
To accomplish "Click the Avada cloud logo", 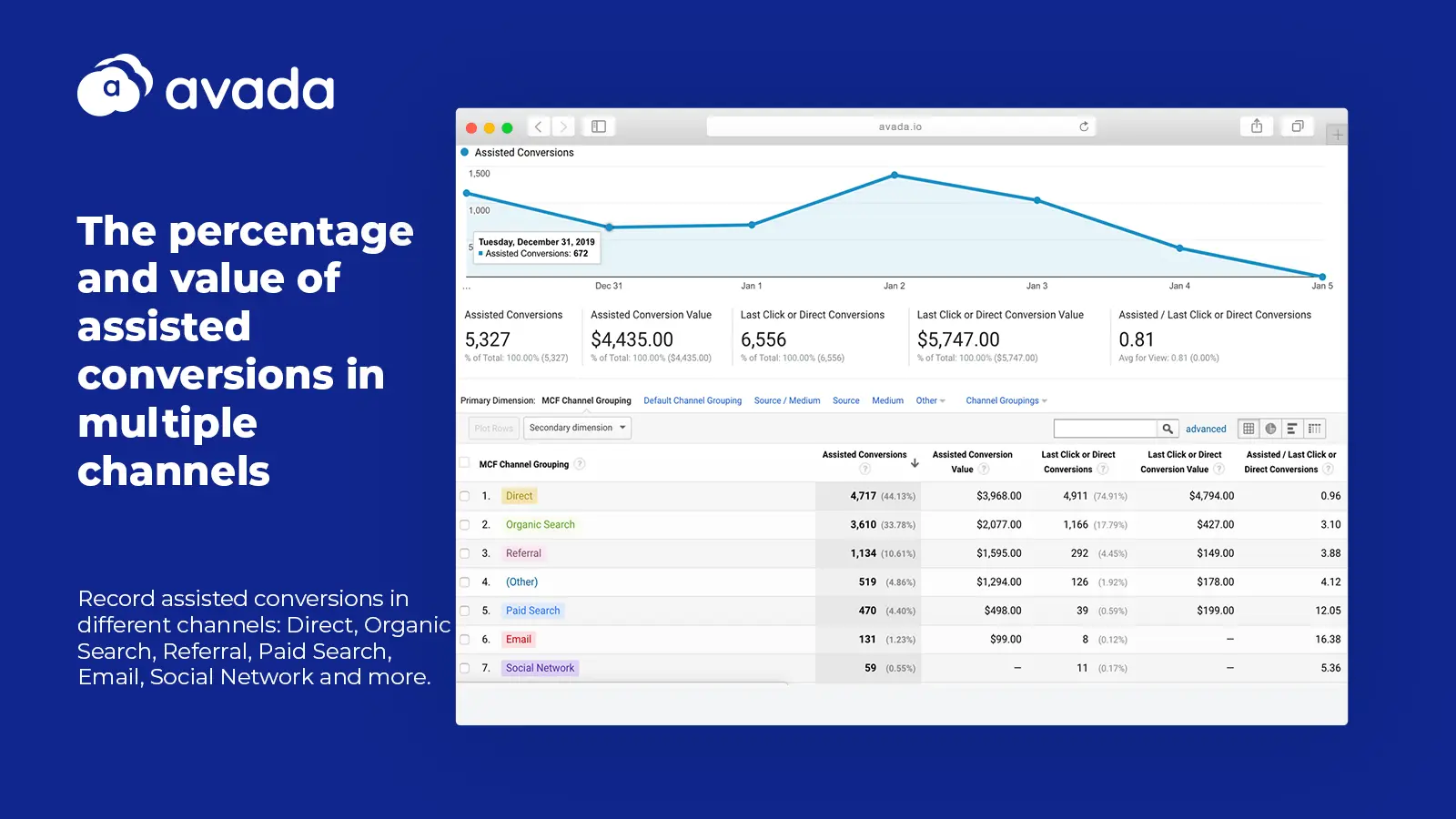I will 115,86.
